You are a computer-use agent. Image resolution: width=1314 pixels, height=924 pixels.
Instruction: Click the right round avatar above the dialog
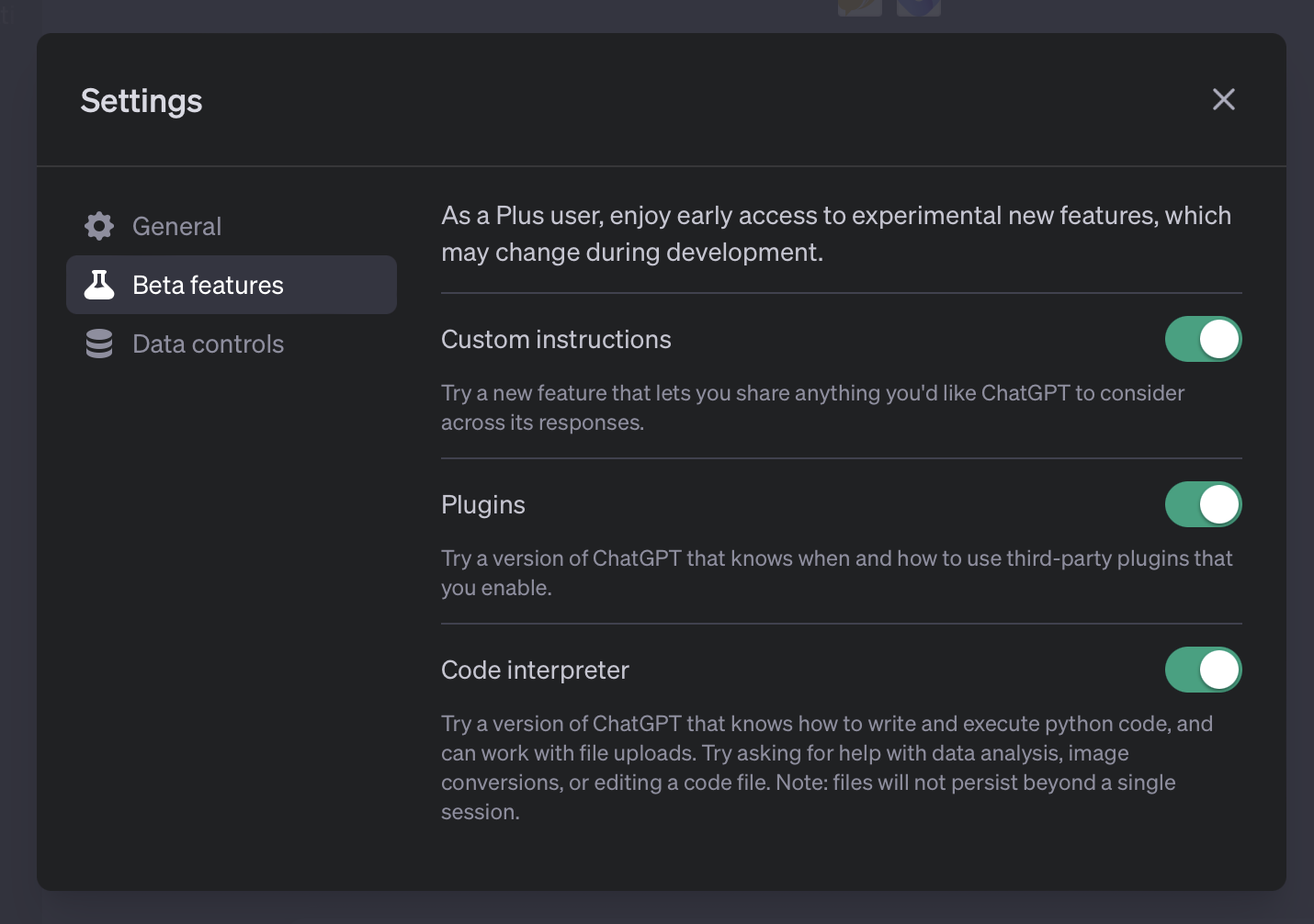point(918,7)
